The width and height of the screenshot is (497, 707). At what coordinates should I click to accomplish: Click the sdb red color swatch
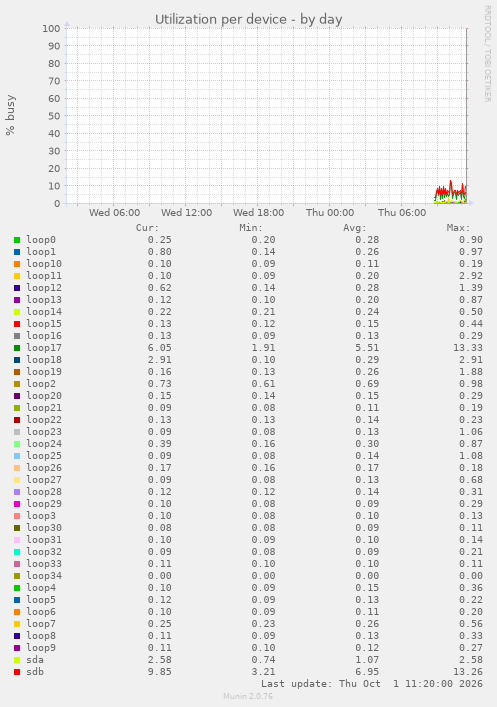(x=17, y=672)
